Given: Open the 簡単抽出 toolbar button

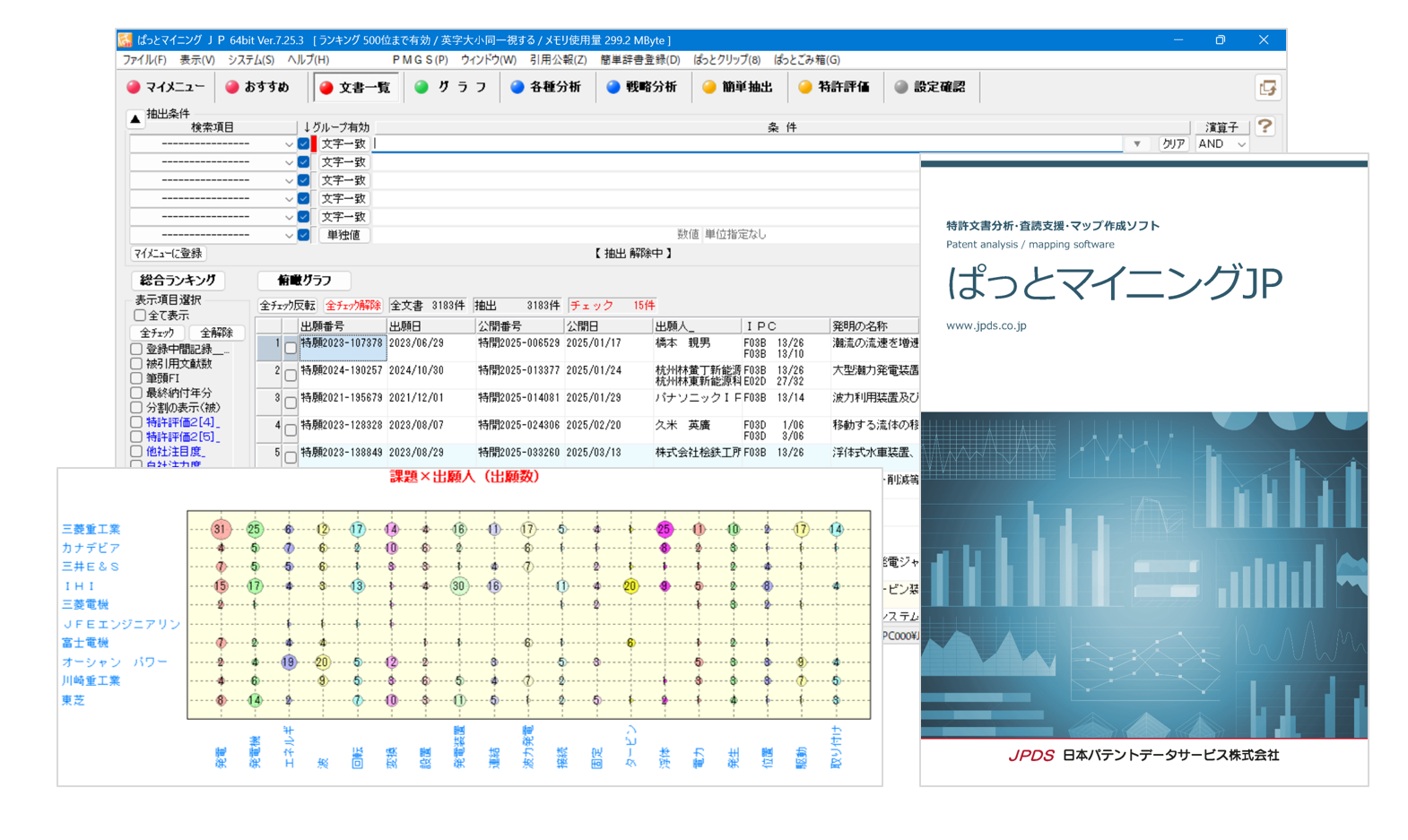Looking at the screenshot, I should [737, 87].
